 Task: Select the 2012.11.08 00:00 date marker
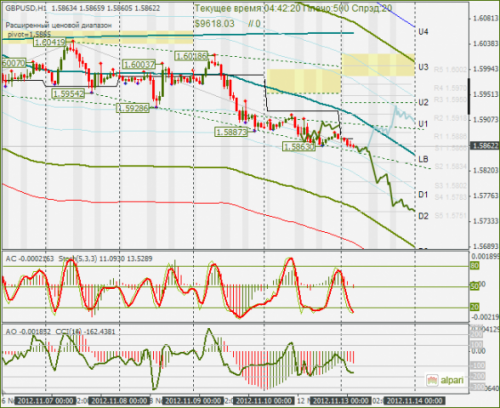pos(119,401)
